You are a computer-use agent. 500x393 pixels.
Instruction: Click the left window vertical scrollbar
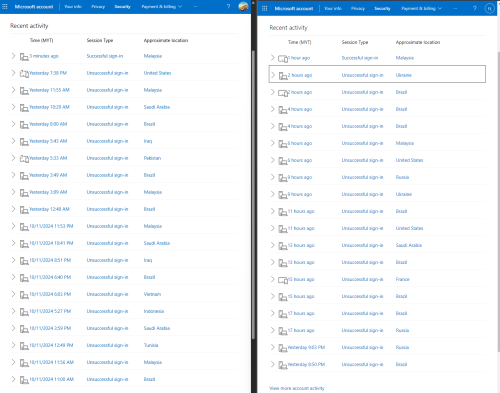pyautogui.click(x=253, y=195)
